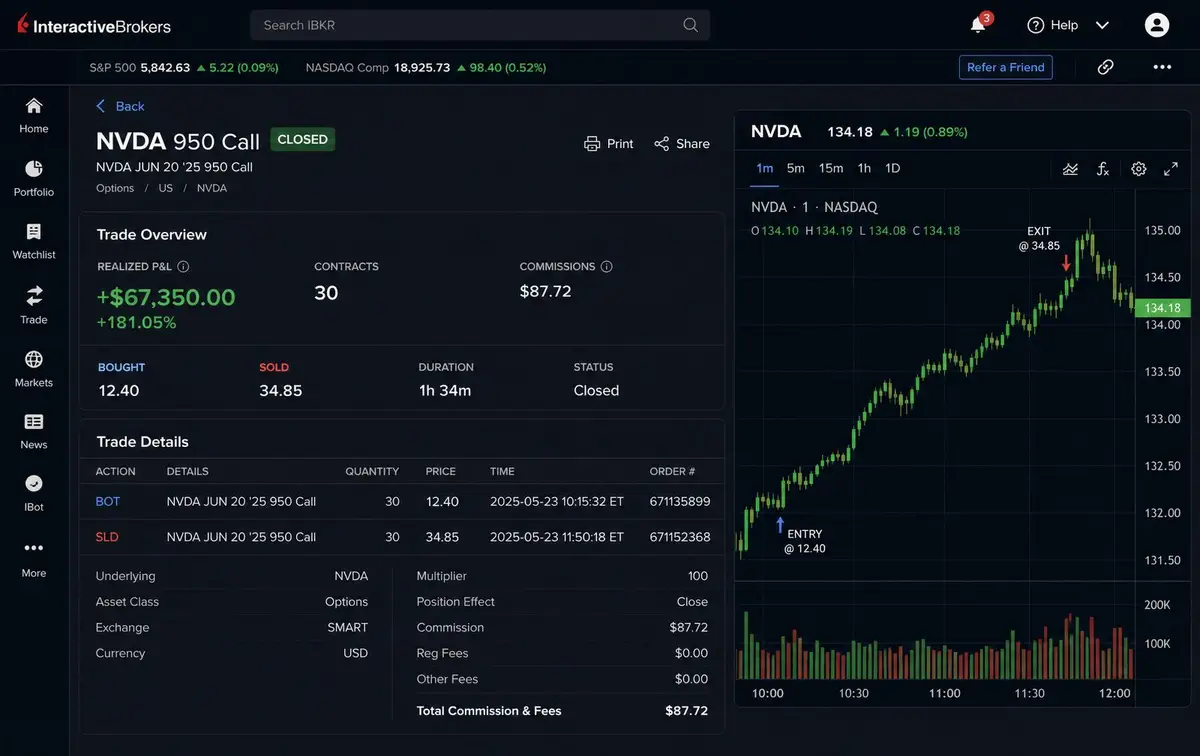
Task: Open the News sidebar icon
Action: pyautogui.click(x=34, y=422)
